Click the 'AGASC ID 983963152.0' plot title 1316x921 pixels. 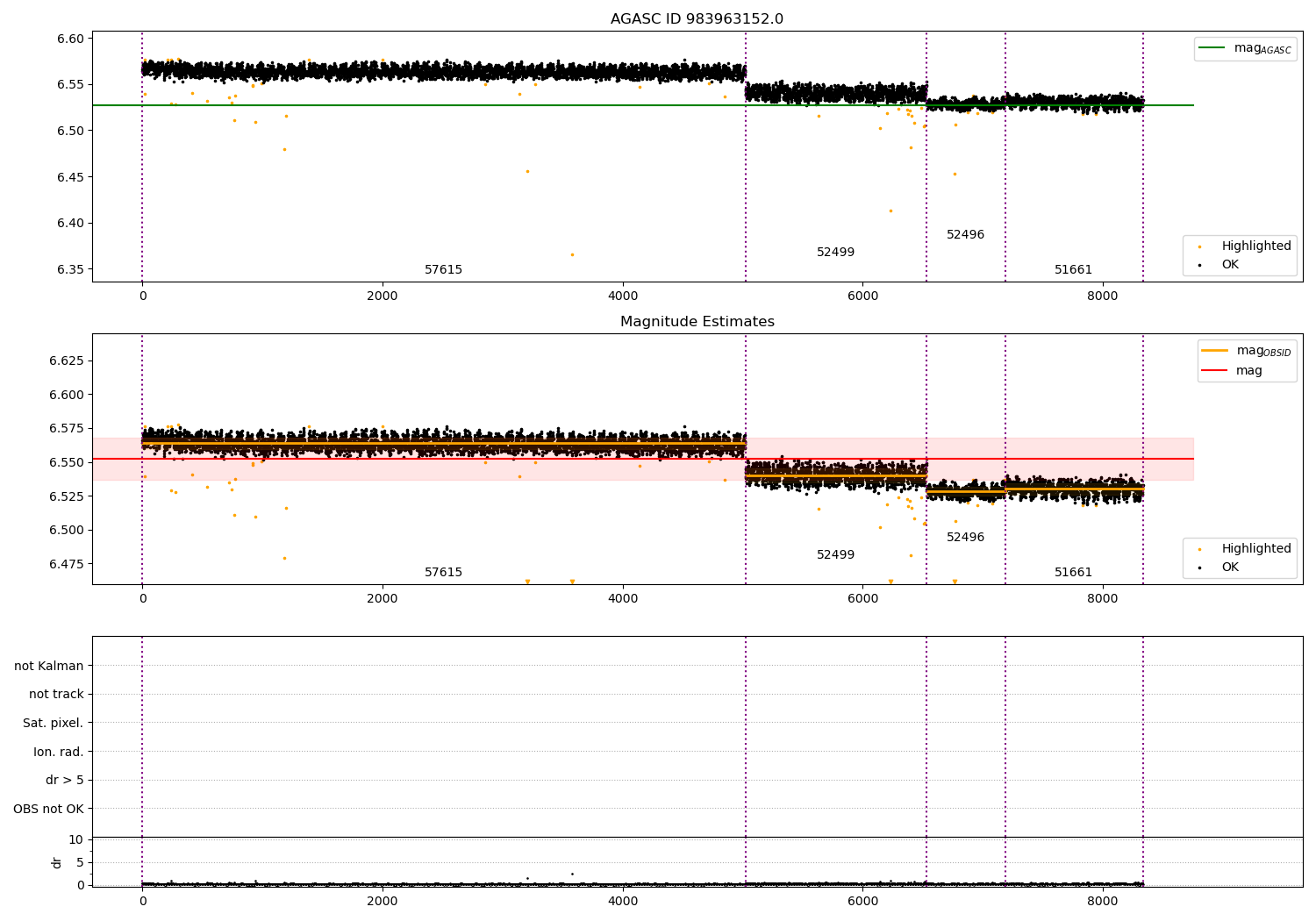point(697,19)
